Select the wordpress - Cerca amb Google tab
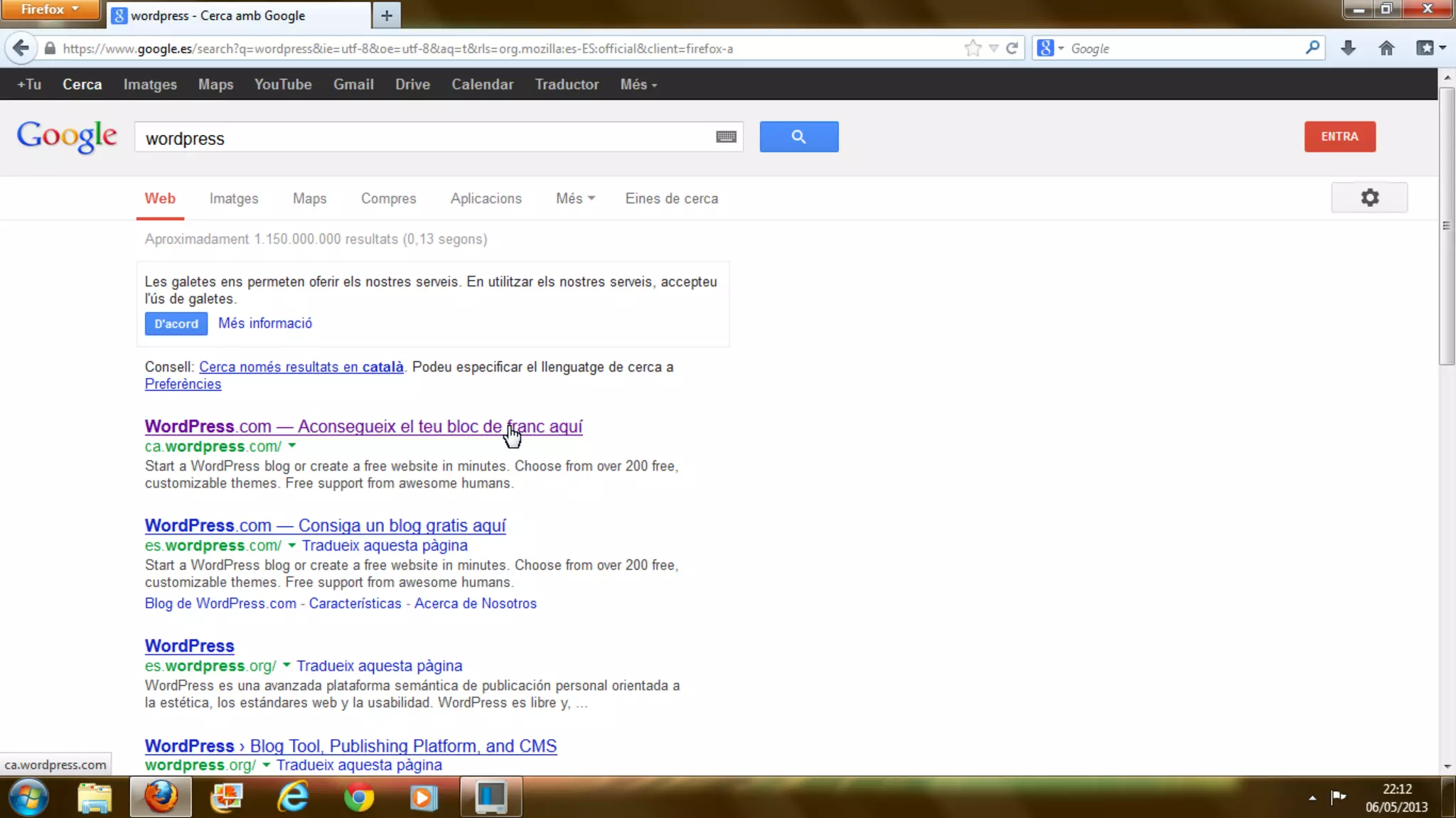 (x=239, y=16)
